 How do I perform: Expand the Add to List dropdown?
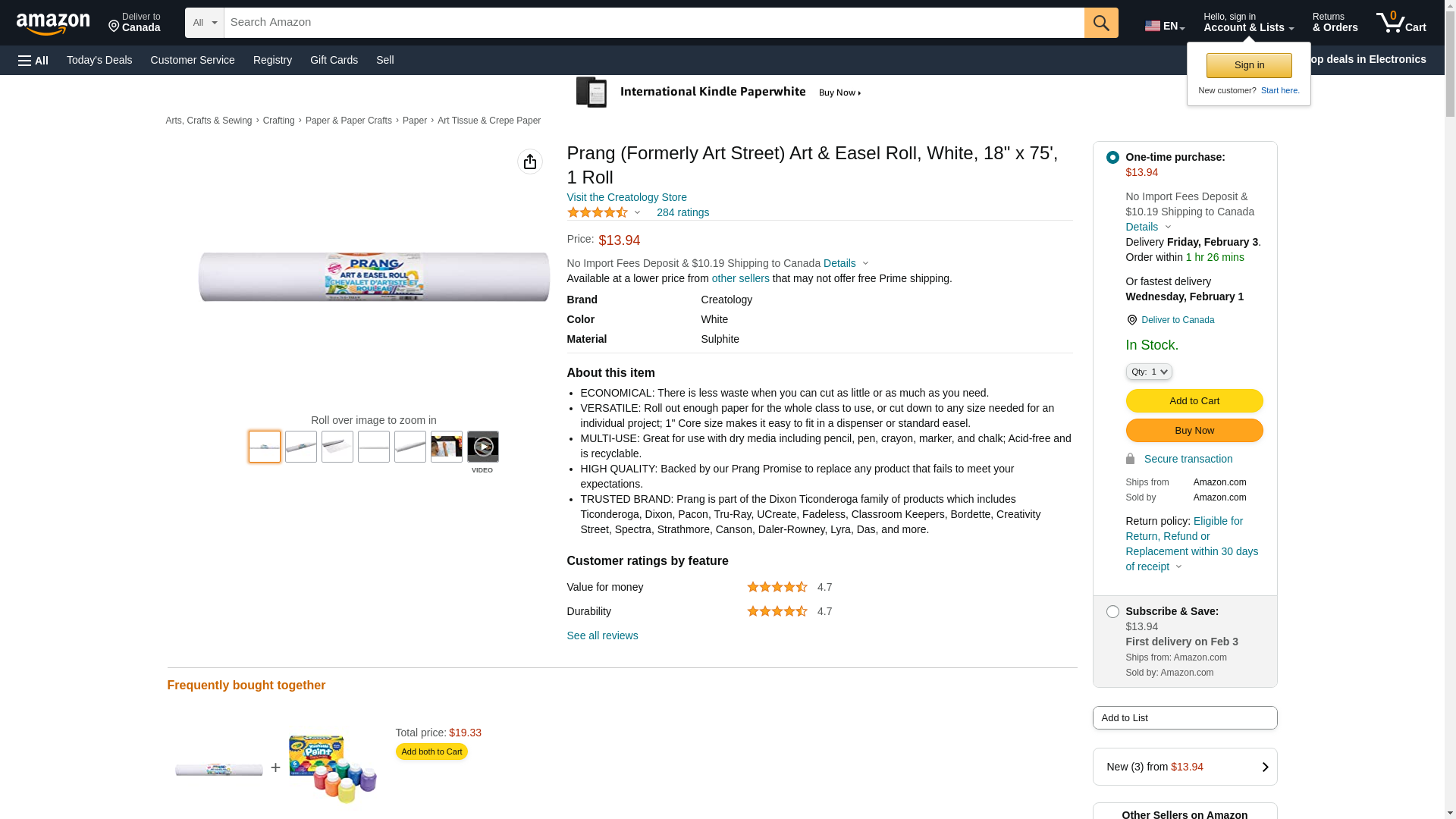(x=1184, y=718)
